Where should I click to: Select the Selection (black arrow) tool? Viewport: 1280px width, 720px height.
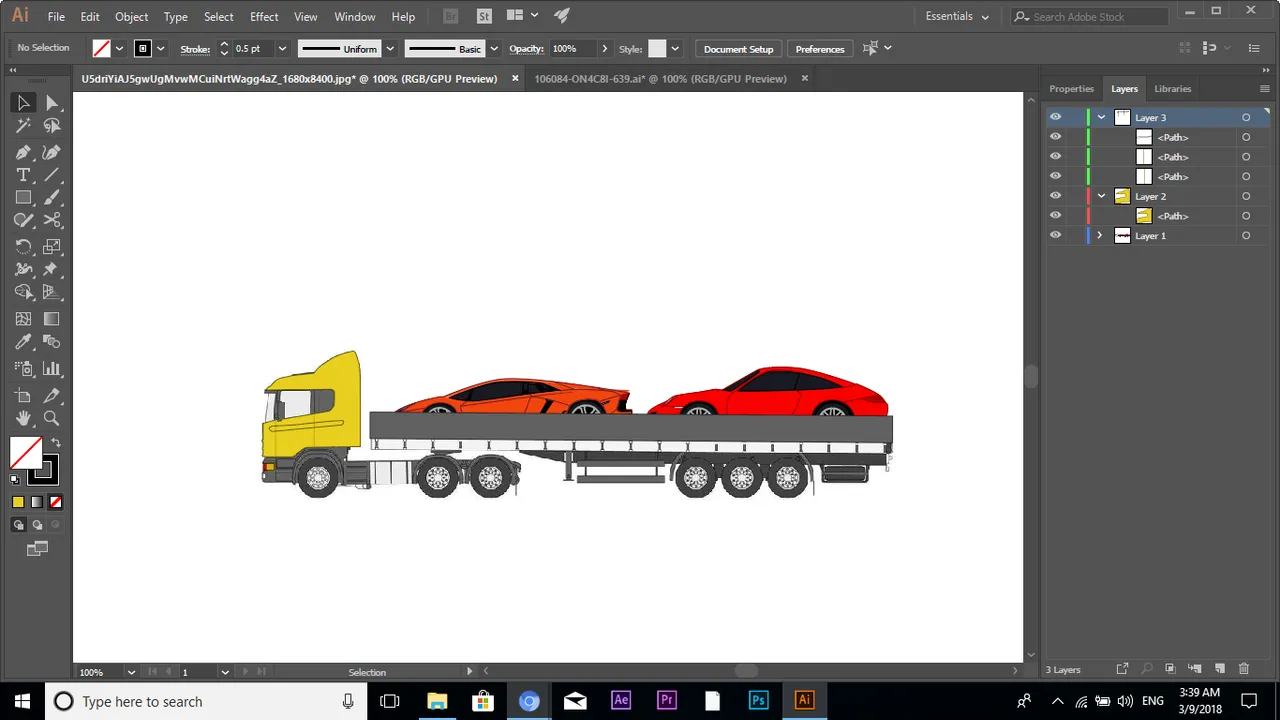click(x=23, y=103)
